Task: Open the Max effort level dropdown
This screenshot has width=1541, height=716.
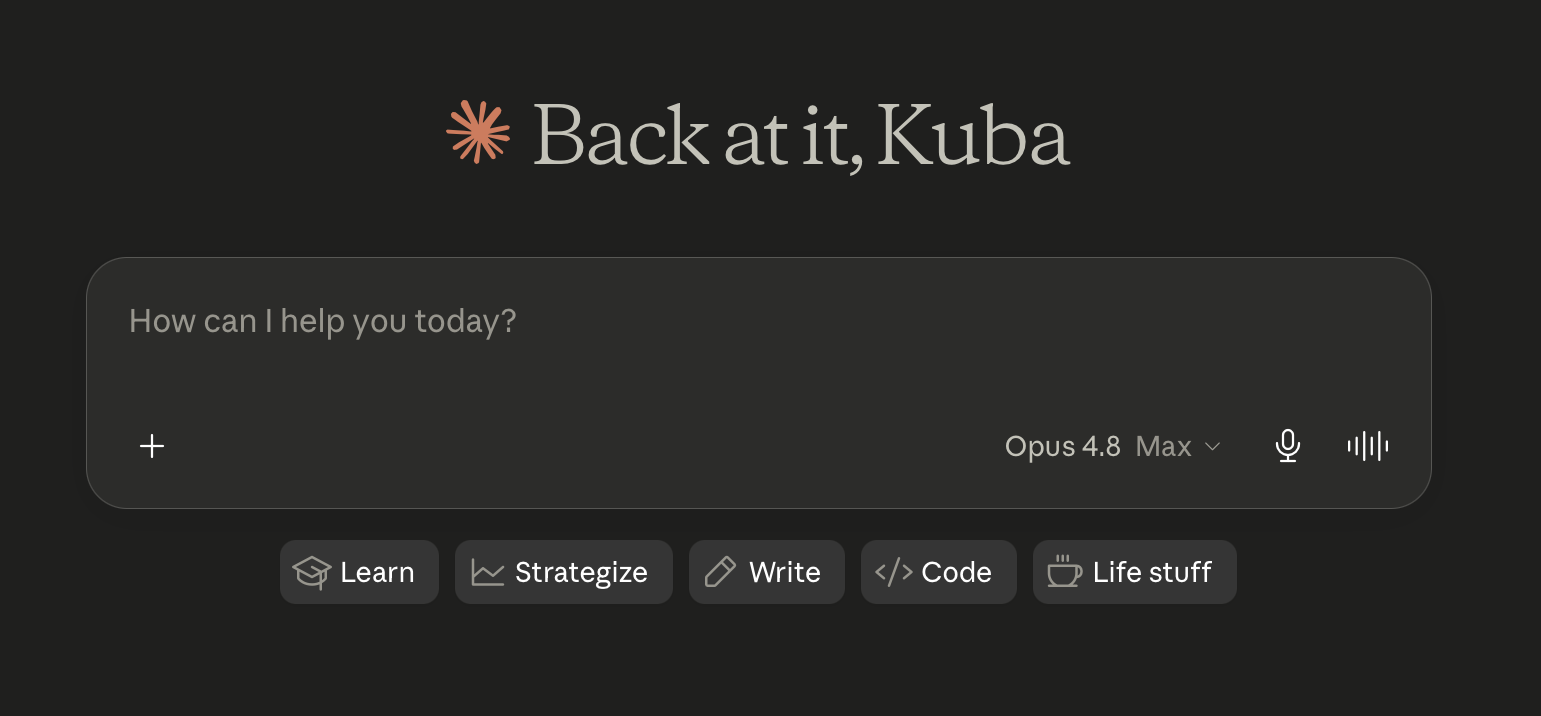Action: tap(1163, 446)
